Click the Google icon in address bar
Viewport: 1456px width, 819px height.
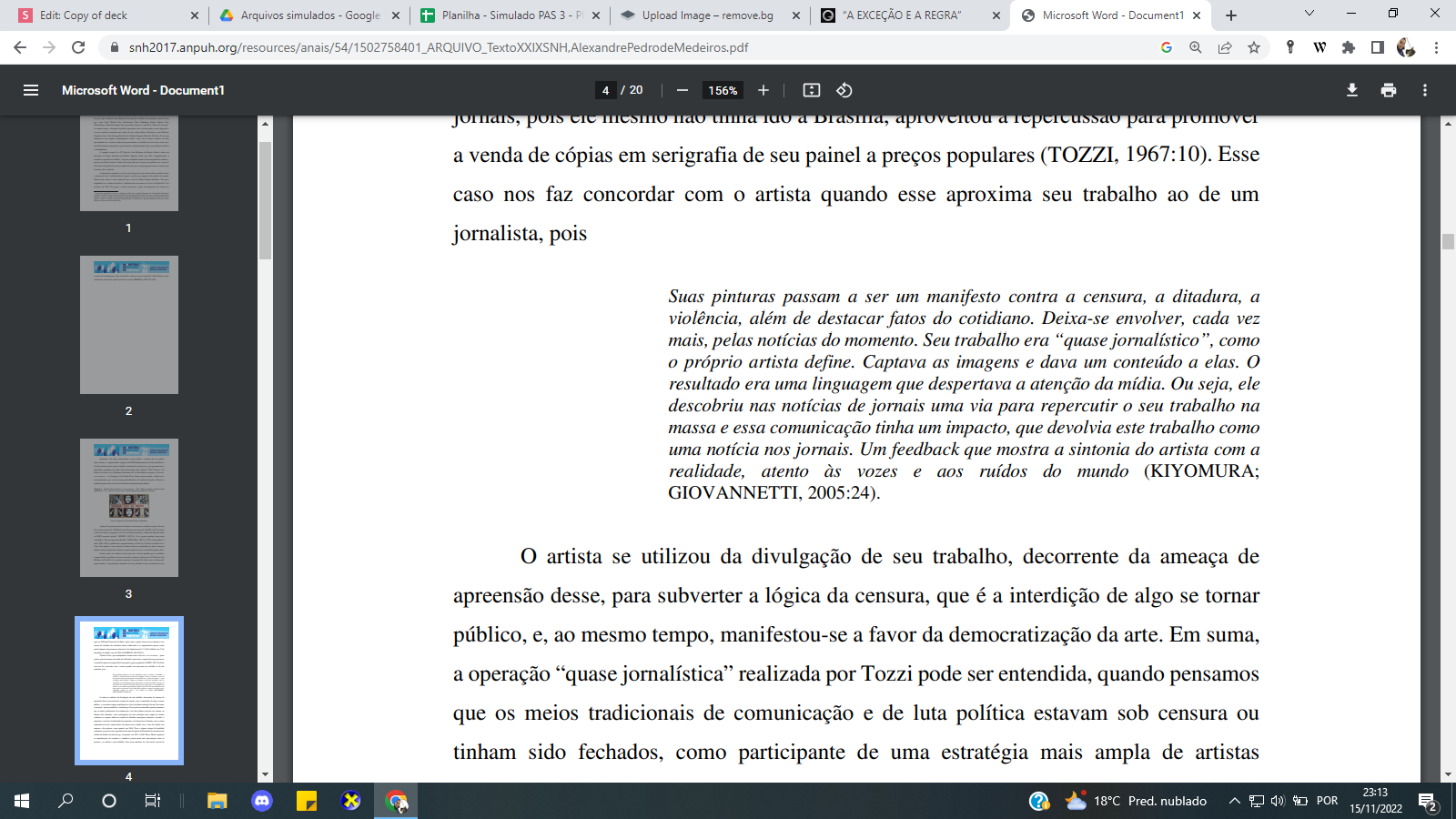tap(1167, 47)
